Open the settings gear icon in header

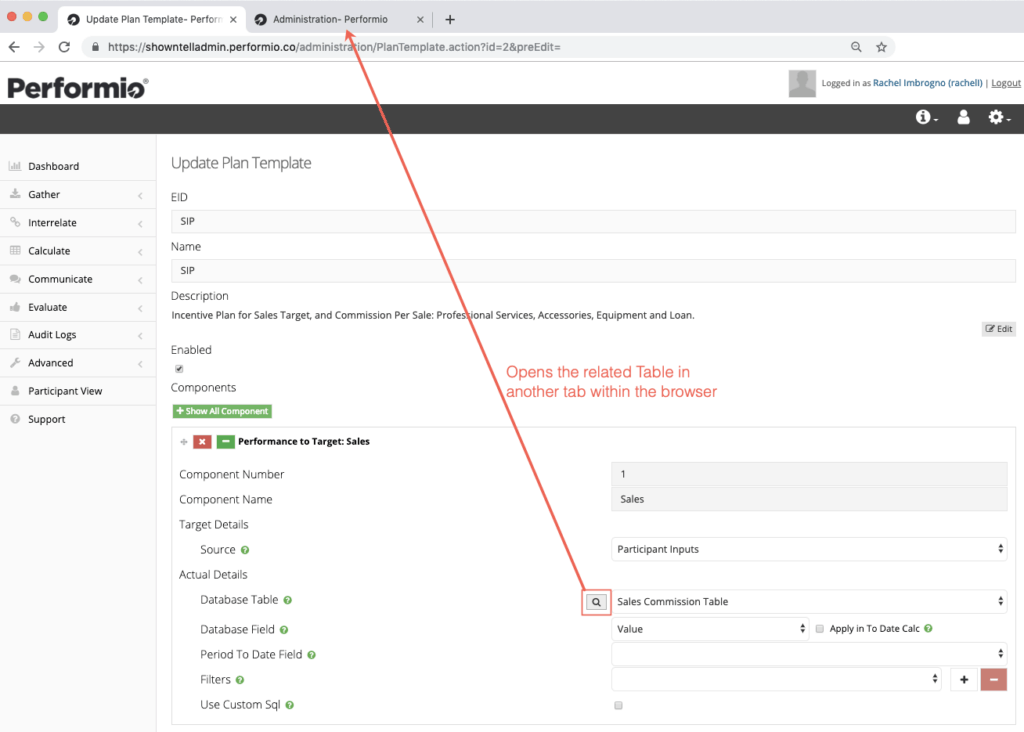999,117
